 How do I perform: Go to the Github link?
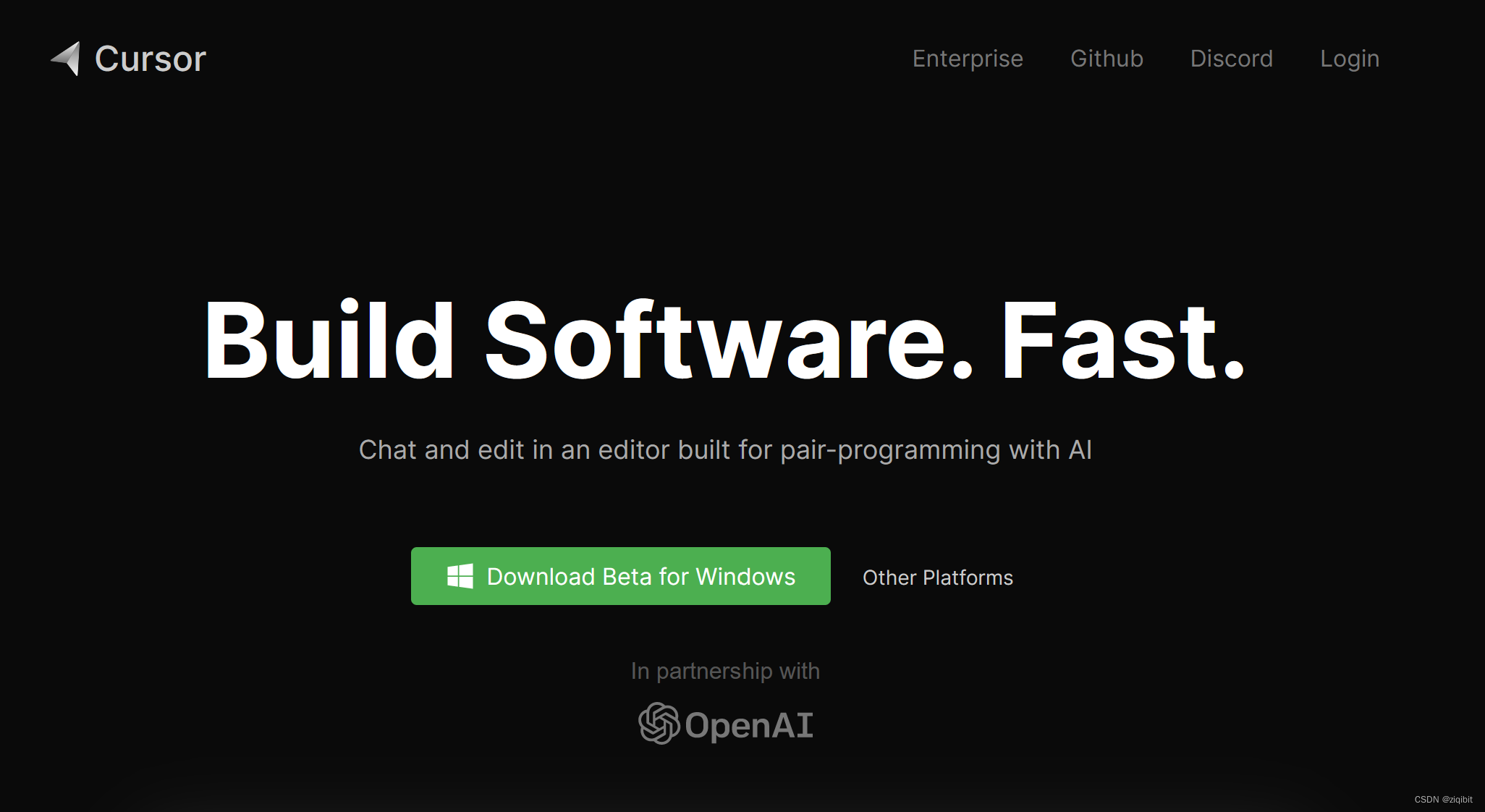point(1107,59)
